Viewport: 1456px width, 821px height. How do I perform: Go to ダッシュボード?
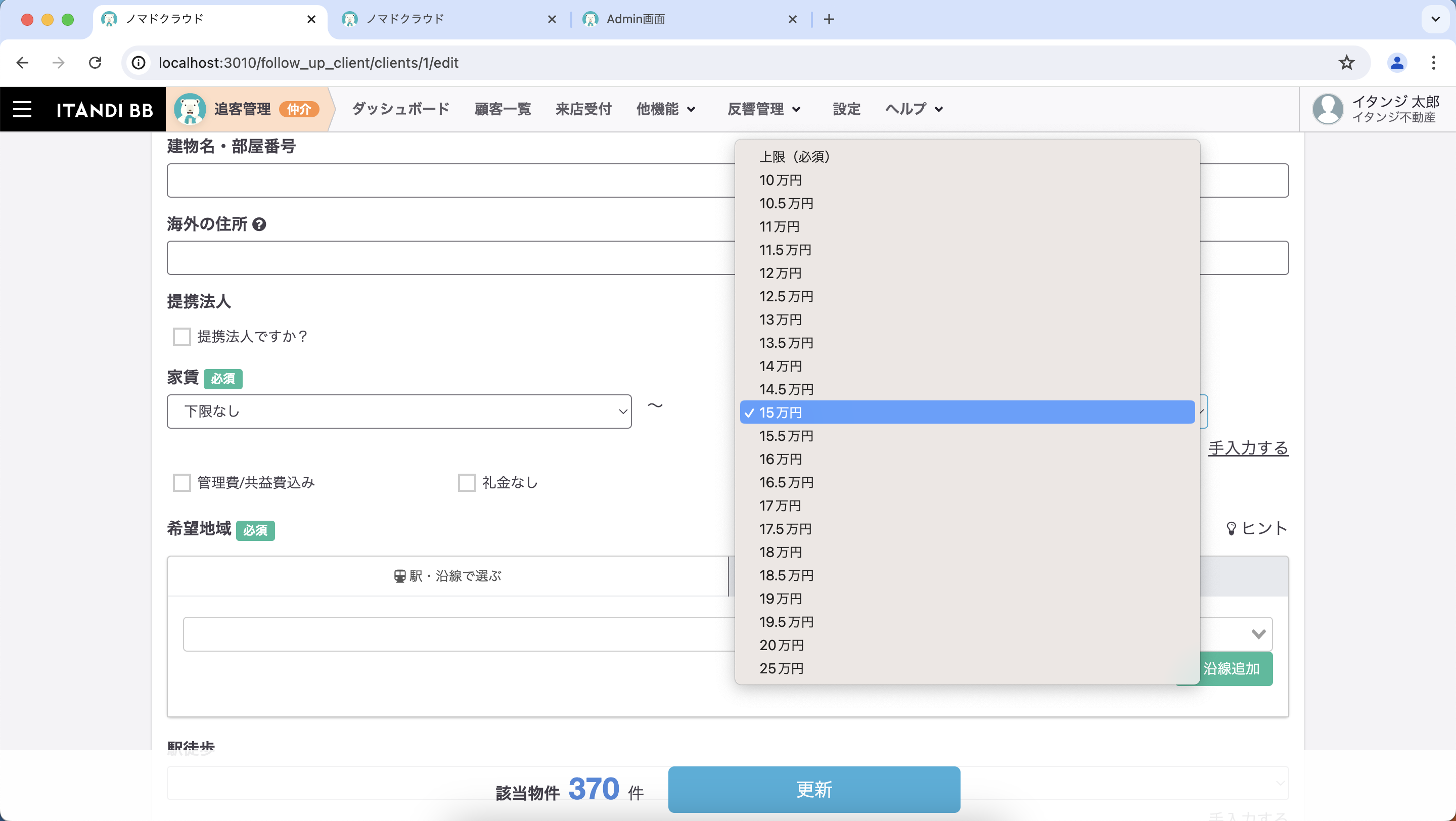pos(401,109)
